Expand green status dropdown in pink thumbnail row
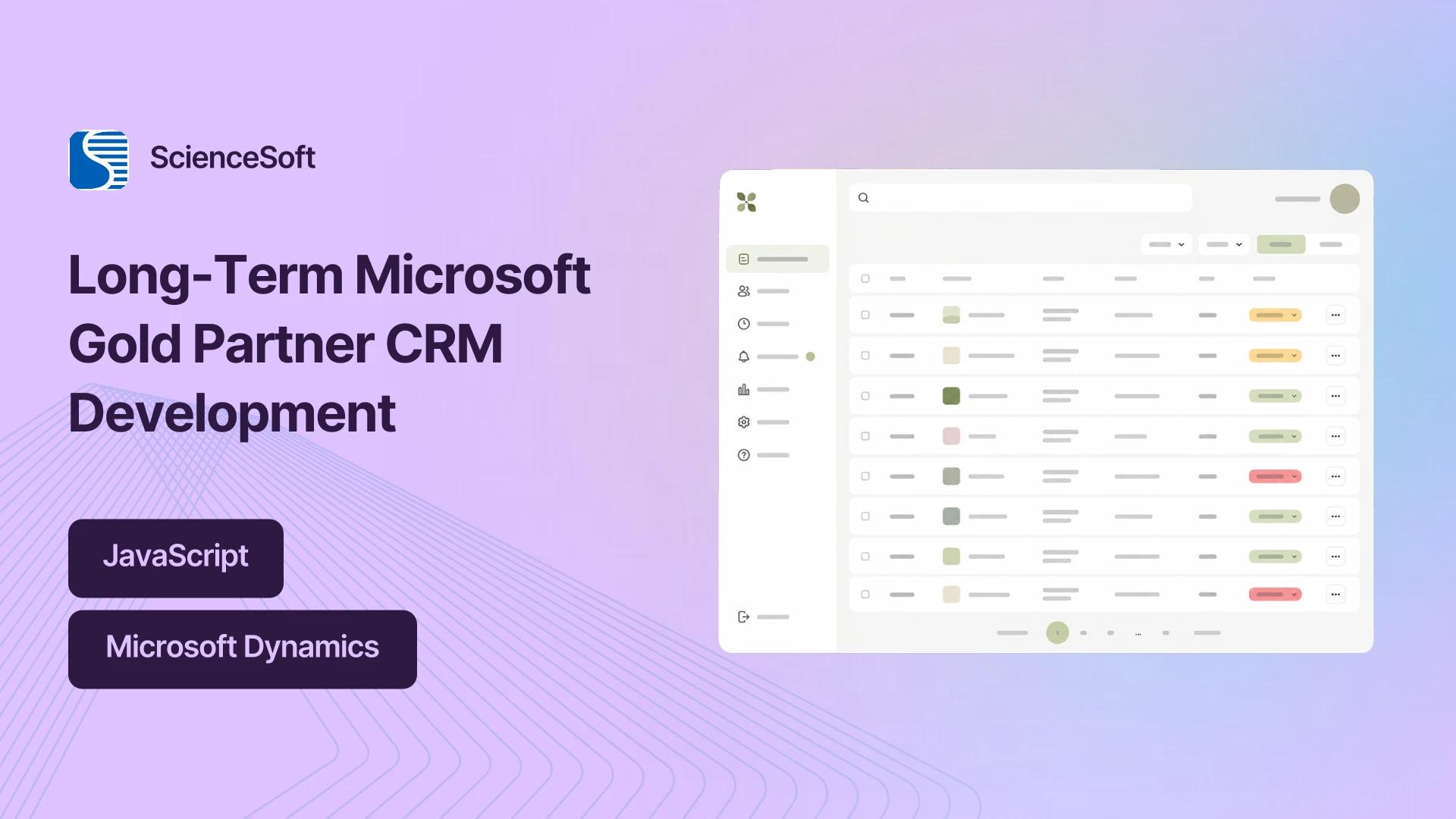Viewport: 1456px width, 819px height. 1275,436
